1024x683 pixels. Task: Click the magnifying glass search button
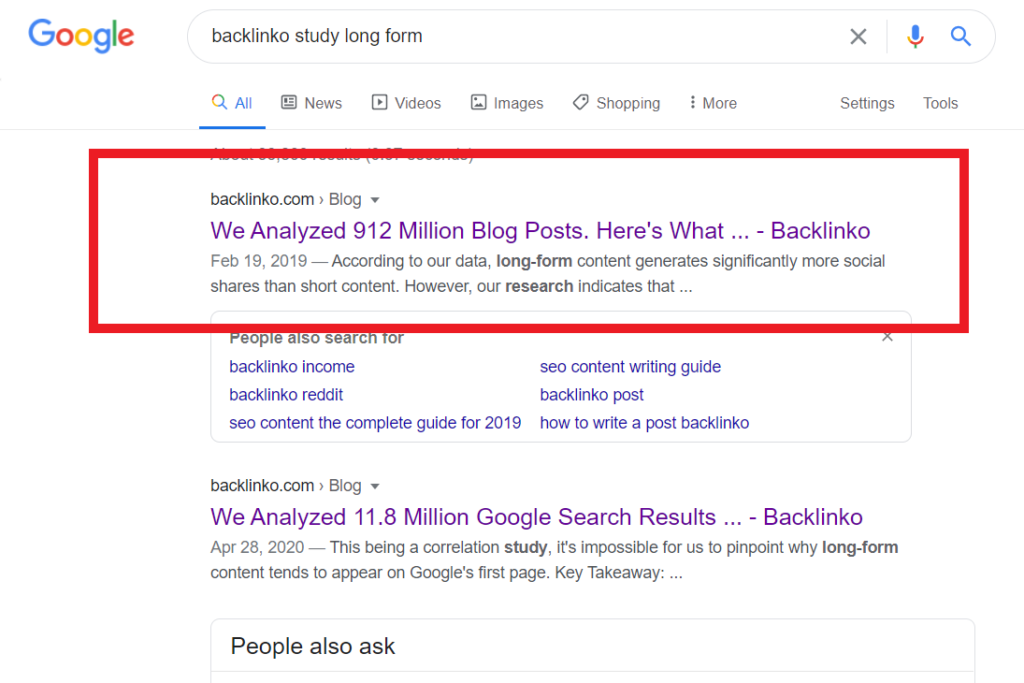point(961,37)
